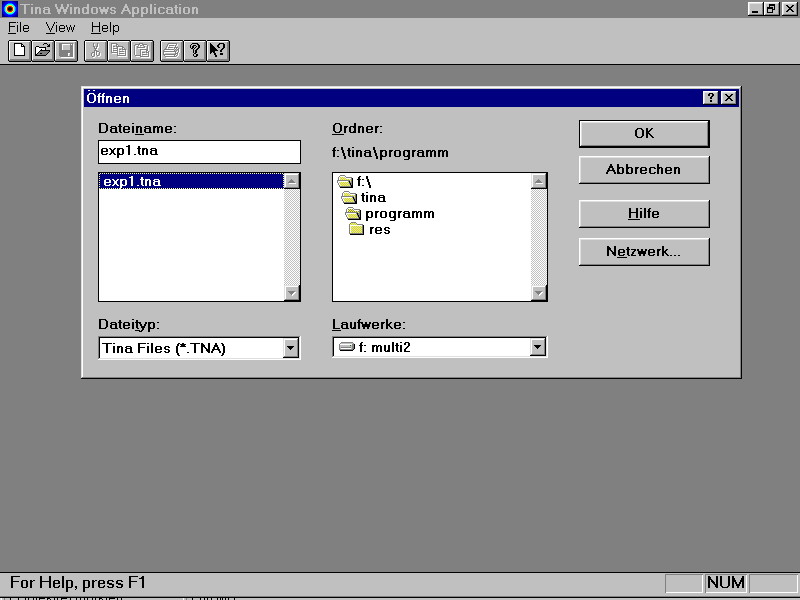Click the context help arrow icon
The height and width of the screenshot is (600, 800).
(218, 50)
